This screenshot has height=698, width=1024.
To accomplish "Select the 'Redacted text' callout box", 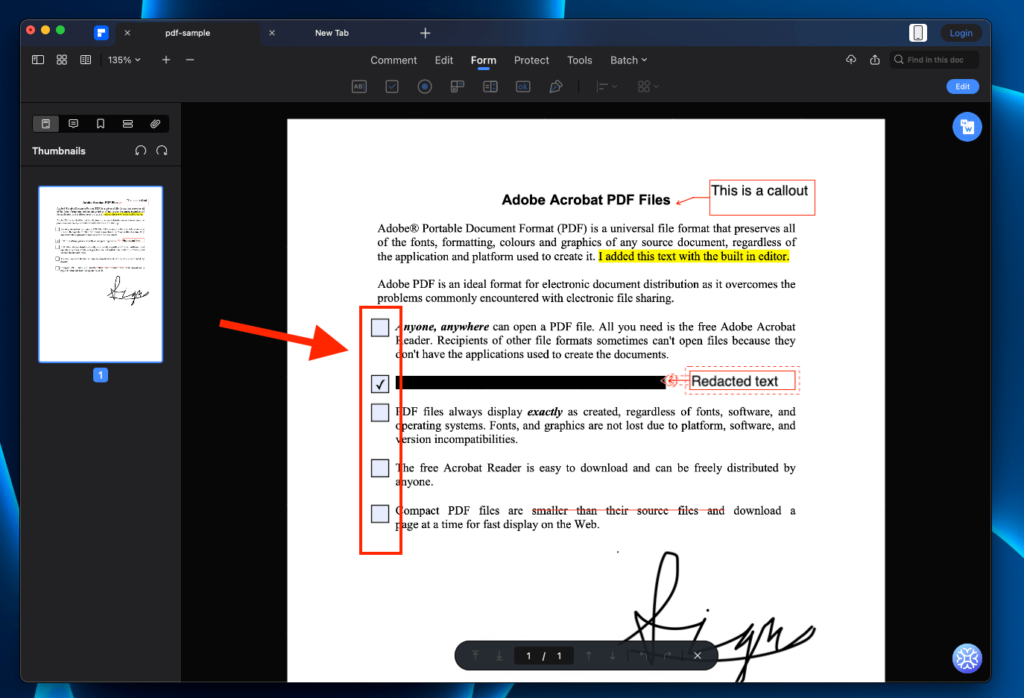I will (x=743, y=381).
